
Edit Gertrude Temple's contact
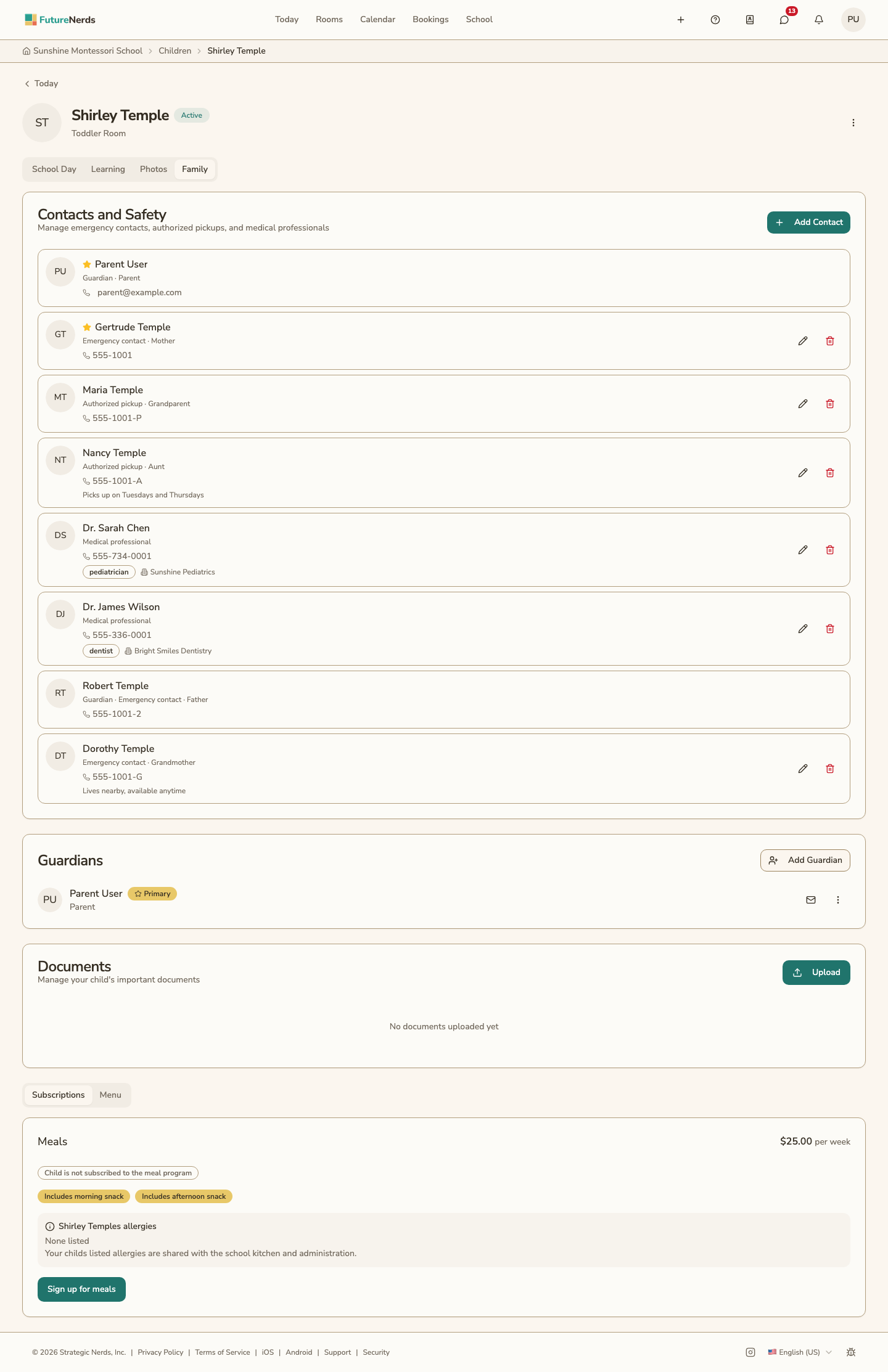(x=803, y=341)
